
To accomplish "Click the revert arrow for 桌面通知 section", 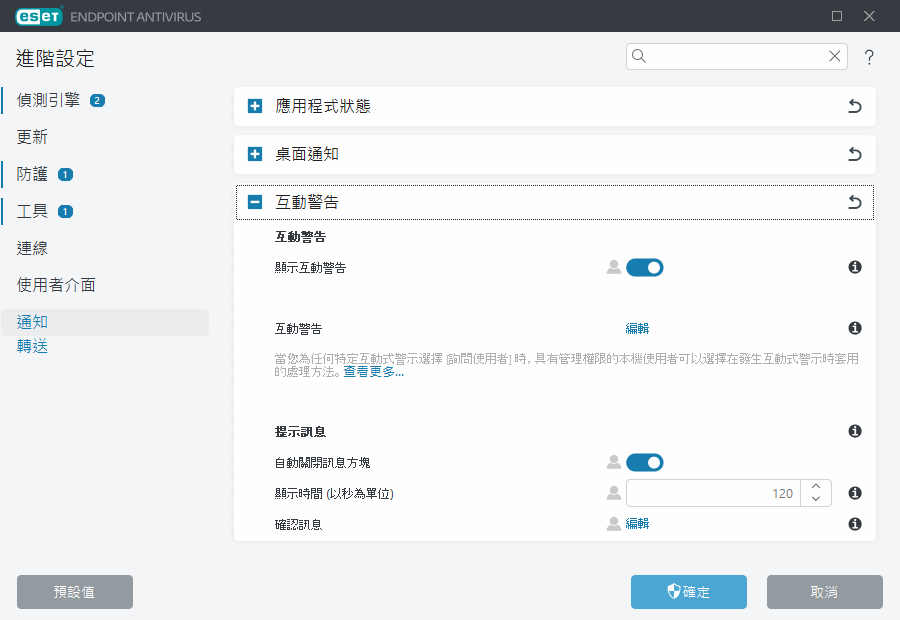I will pos(854,154).
